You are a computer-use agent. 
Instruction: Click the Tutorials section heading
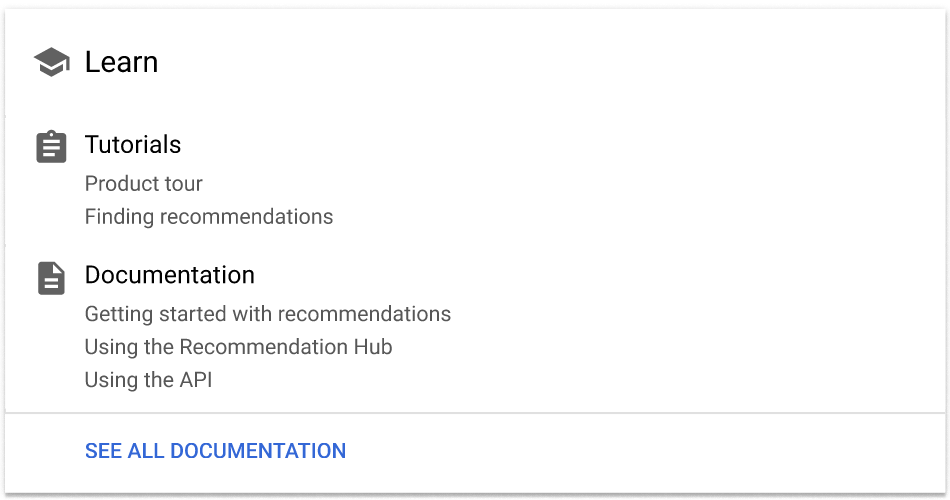133,145
